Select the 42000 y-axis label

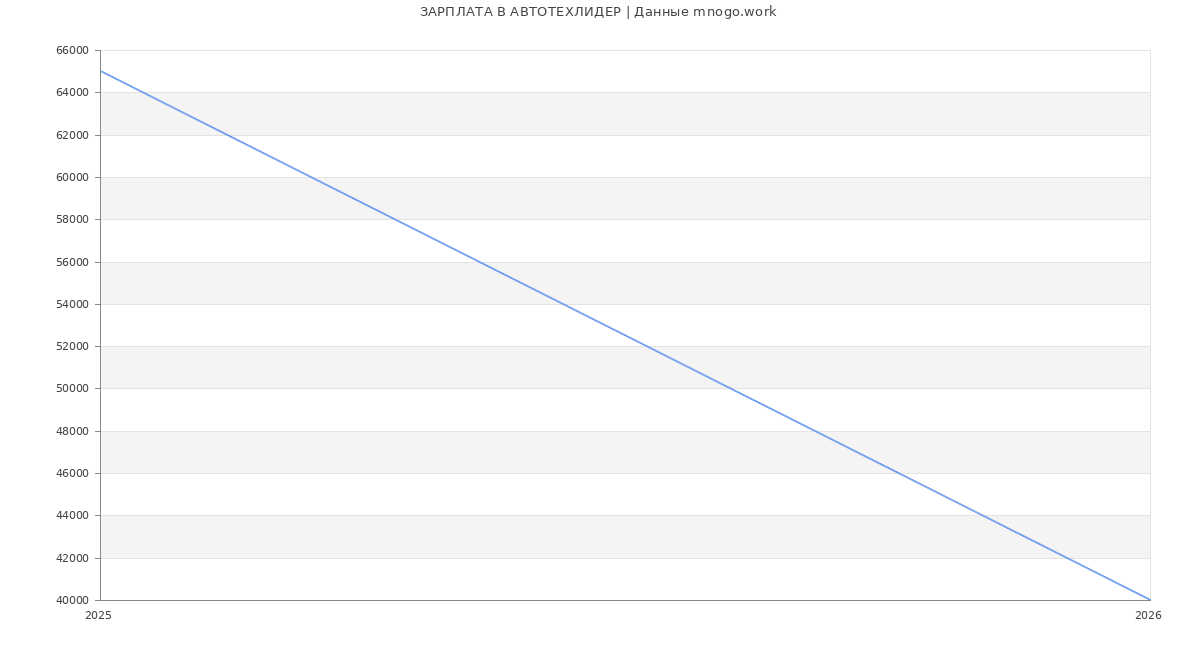pos(74,558)
